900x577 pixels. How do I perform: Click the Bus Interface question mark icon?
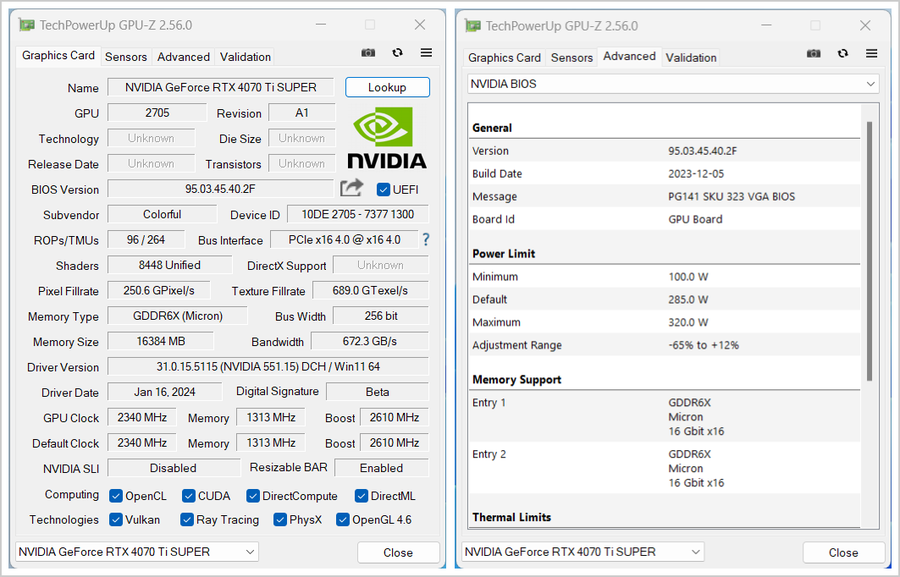point(425,239)
